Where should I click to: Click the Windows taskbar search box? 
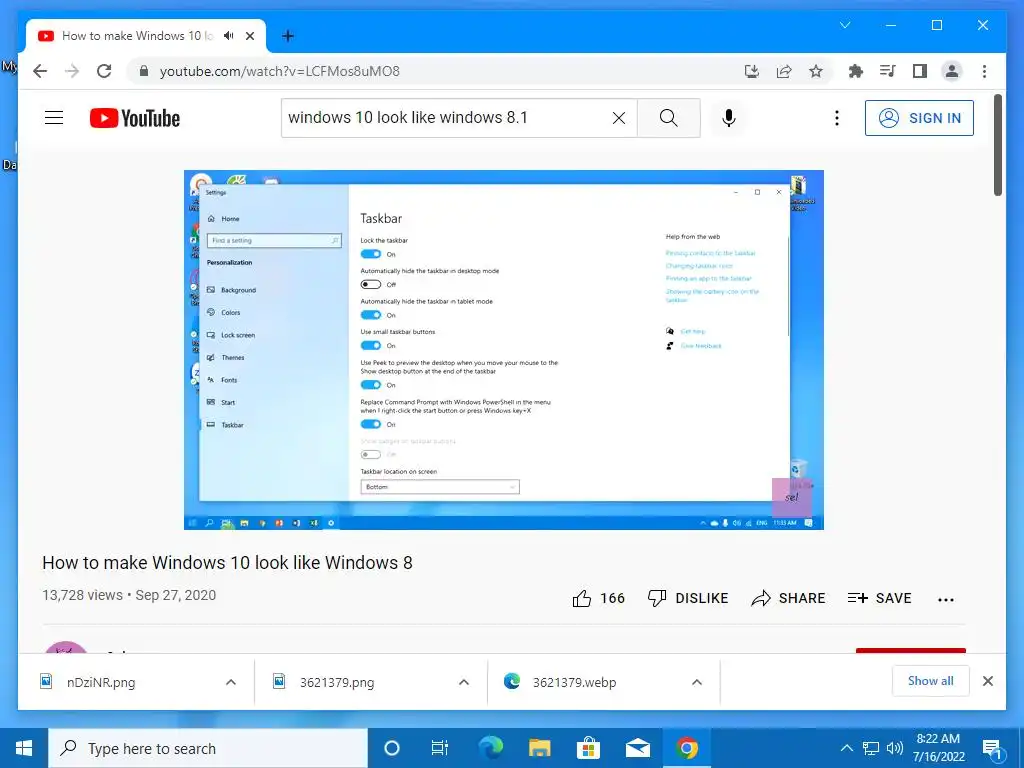point(208,748)
